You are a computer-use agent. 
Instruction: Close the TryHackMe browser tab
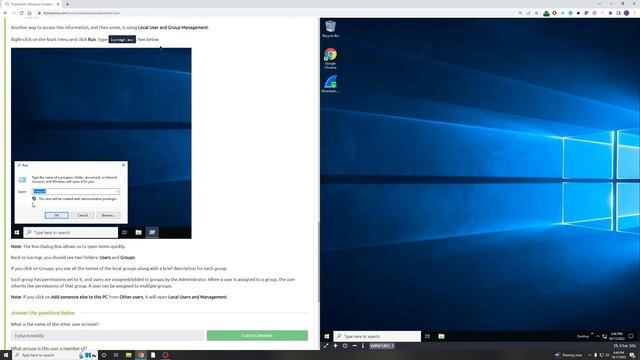point(58,4)
